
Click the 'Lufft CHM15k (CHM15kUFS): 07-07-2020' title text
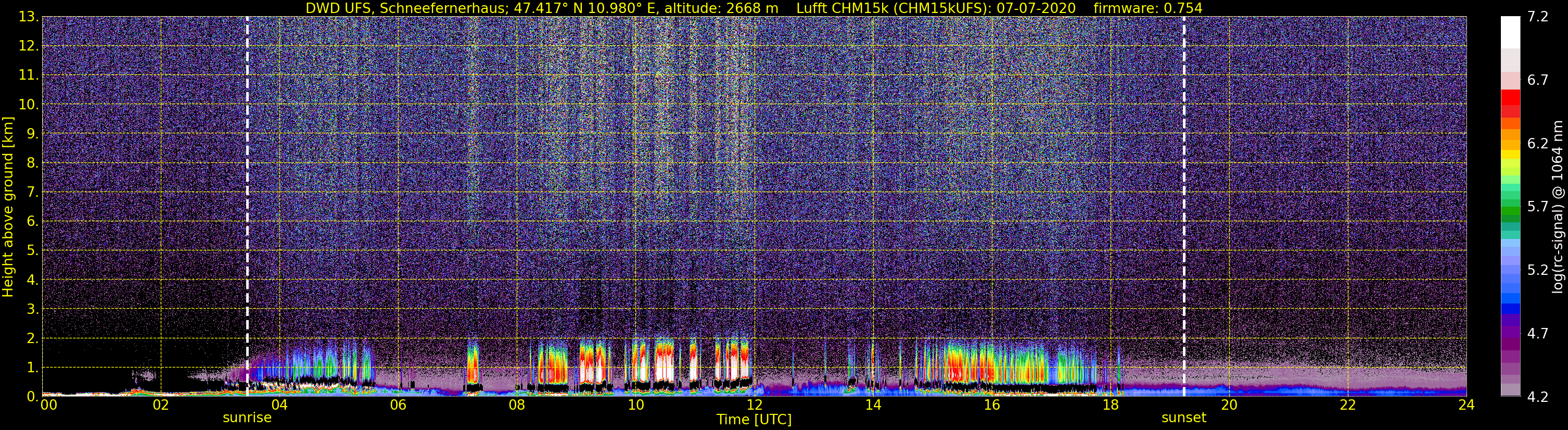[x=937, y=8]
